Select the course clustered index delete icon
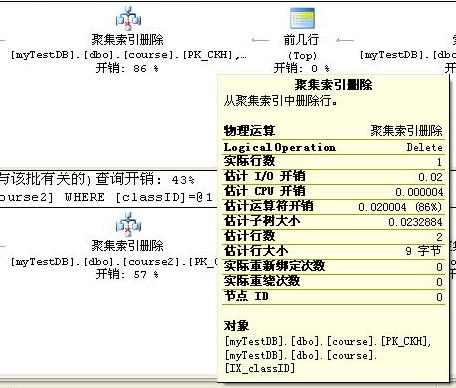Screen dimensions: 456x388 pos(128,18)
